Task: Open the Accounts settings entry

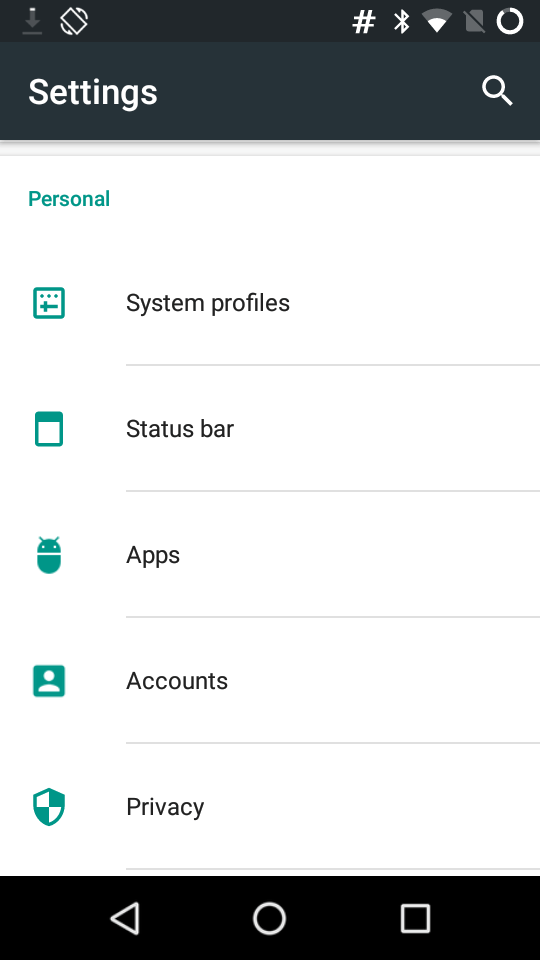Action: pyautogui.click(x=270, y=681)
